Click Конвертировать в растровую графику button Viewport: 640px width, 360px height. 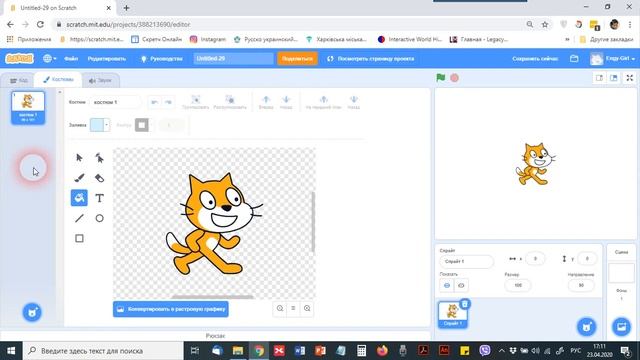(x=171, y=309)
